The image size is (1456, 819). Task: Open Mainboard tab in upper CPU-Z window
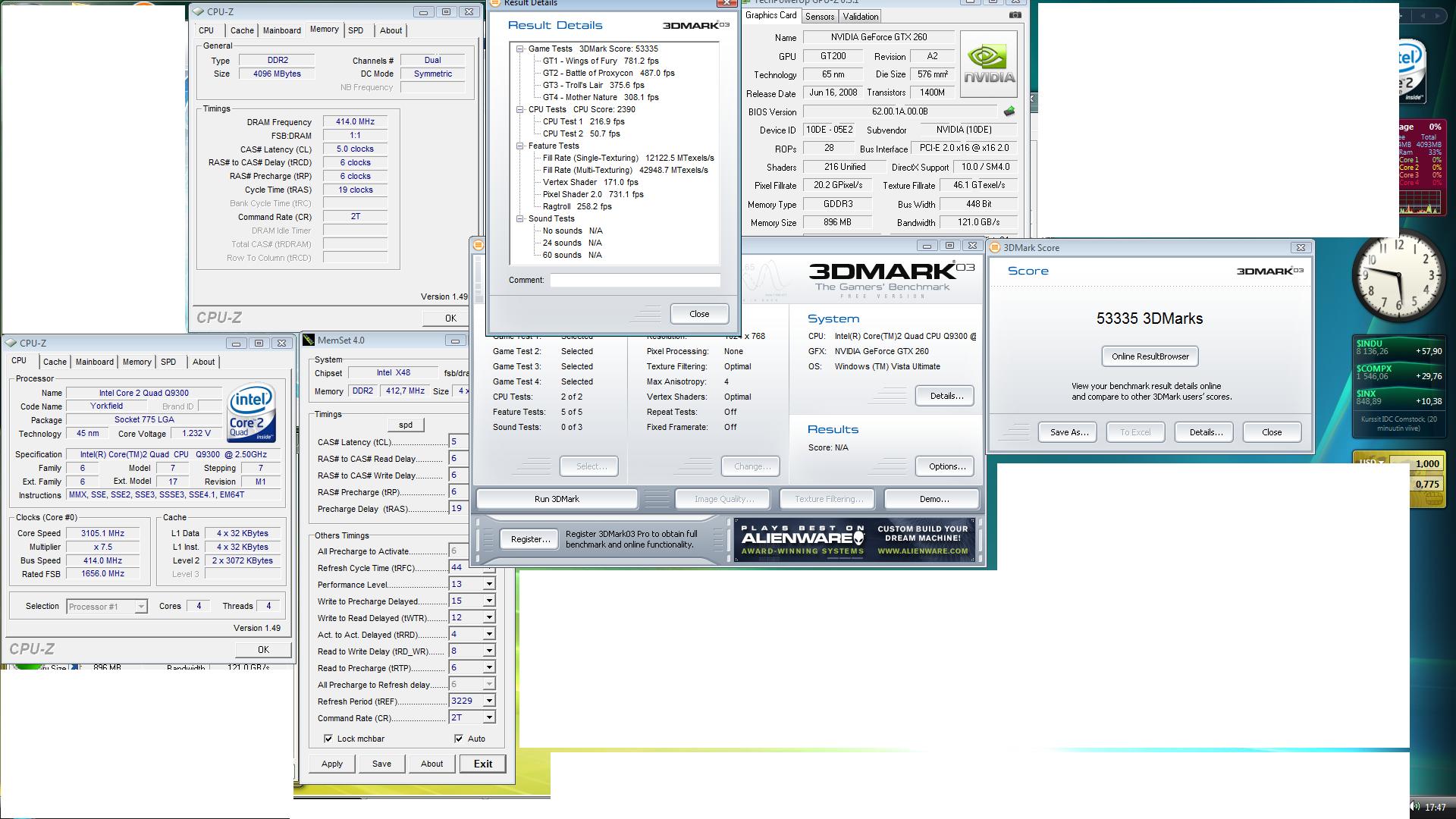pos(282,30)
